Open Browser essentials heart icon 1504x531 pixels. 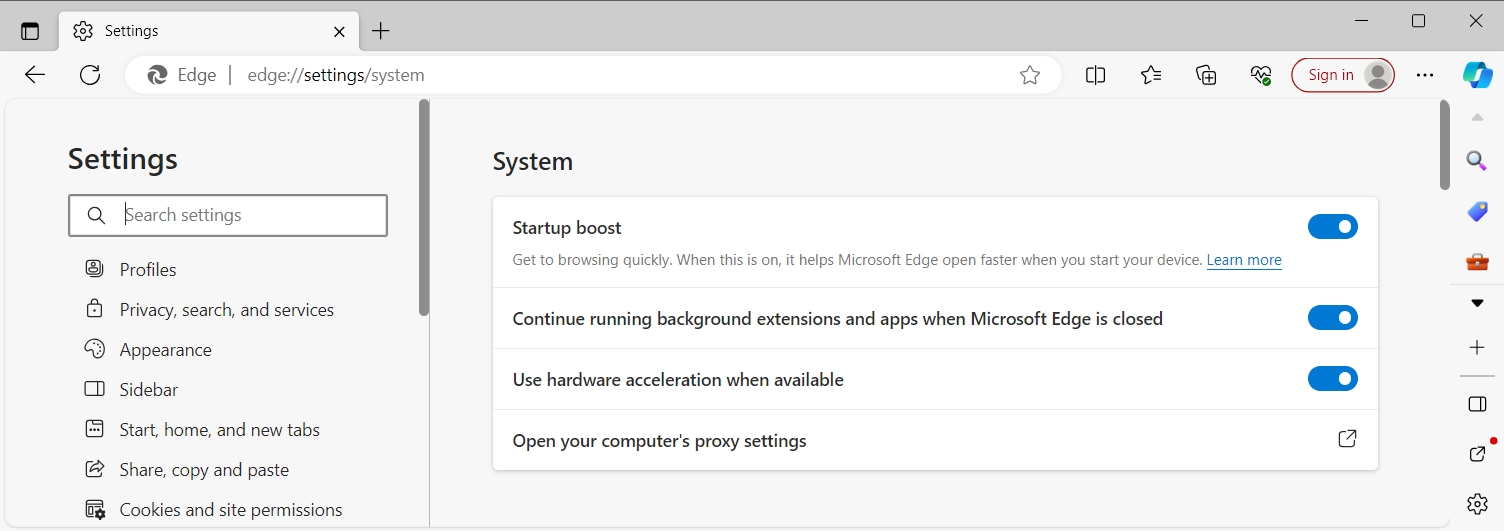click(x=1261, y=75)
